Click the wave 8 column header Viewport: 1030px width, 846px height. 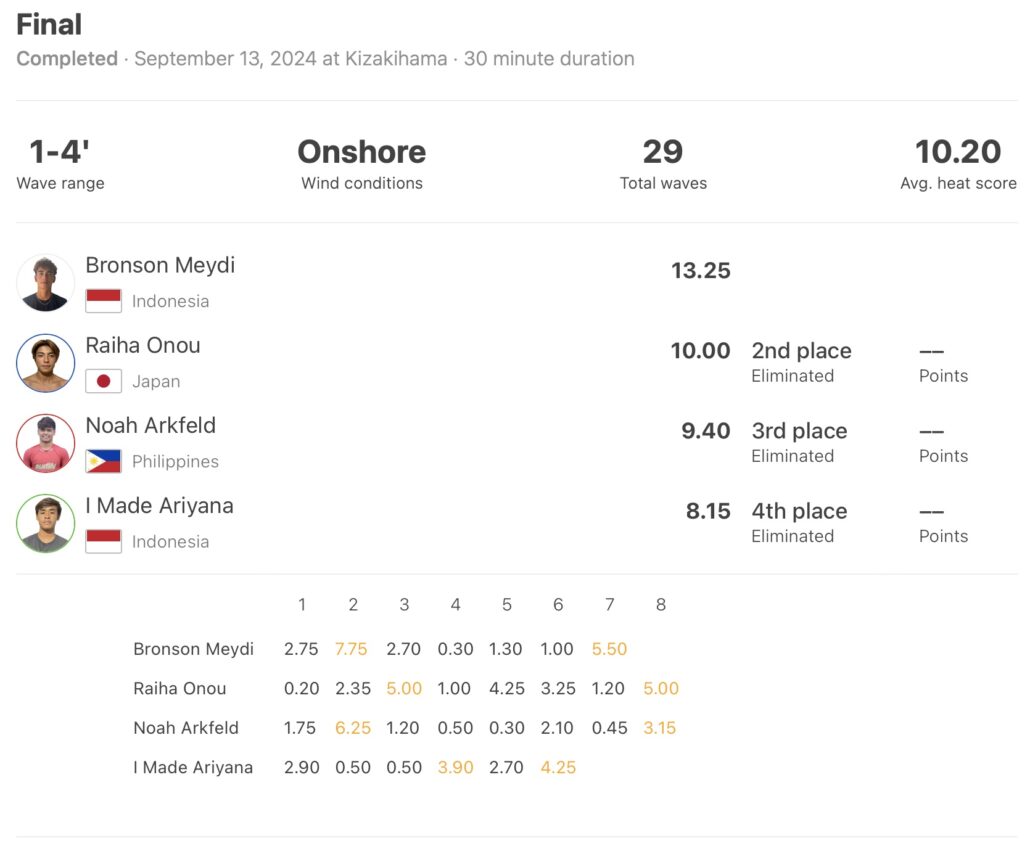pyautogui.click(x=660, y=604)
